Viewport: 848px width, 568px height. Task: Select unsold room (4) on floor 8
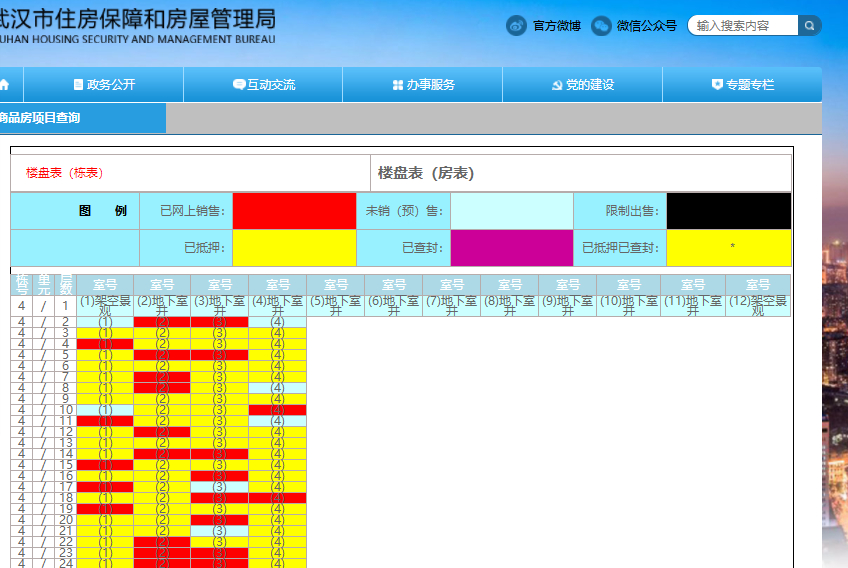click(x=277, y=388)
